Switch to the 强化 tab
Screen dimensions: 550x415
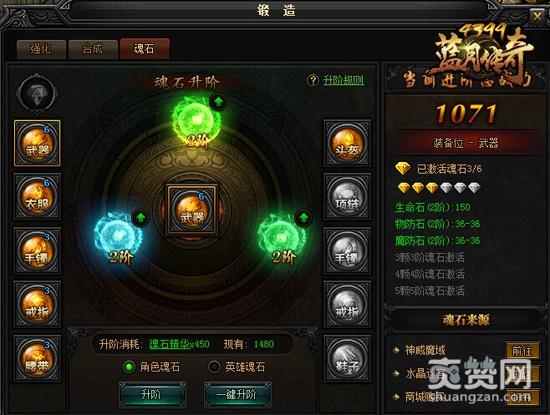41,49
